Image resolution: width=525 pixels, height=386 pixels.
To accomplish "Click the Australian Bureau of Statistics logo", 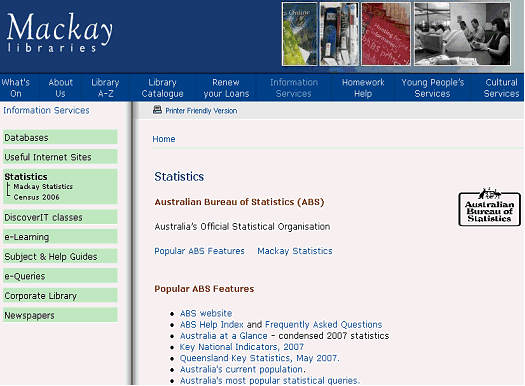I will click(x=489, y=207).
